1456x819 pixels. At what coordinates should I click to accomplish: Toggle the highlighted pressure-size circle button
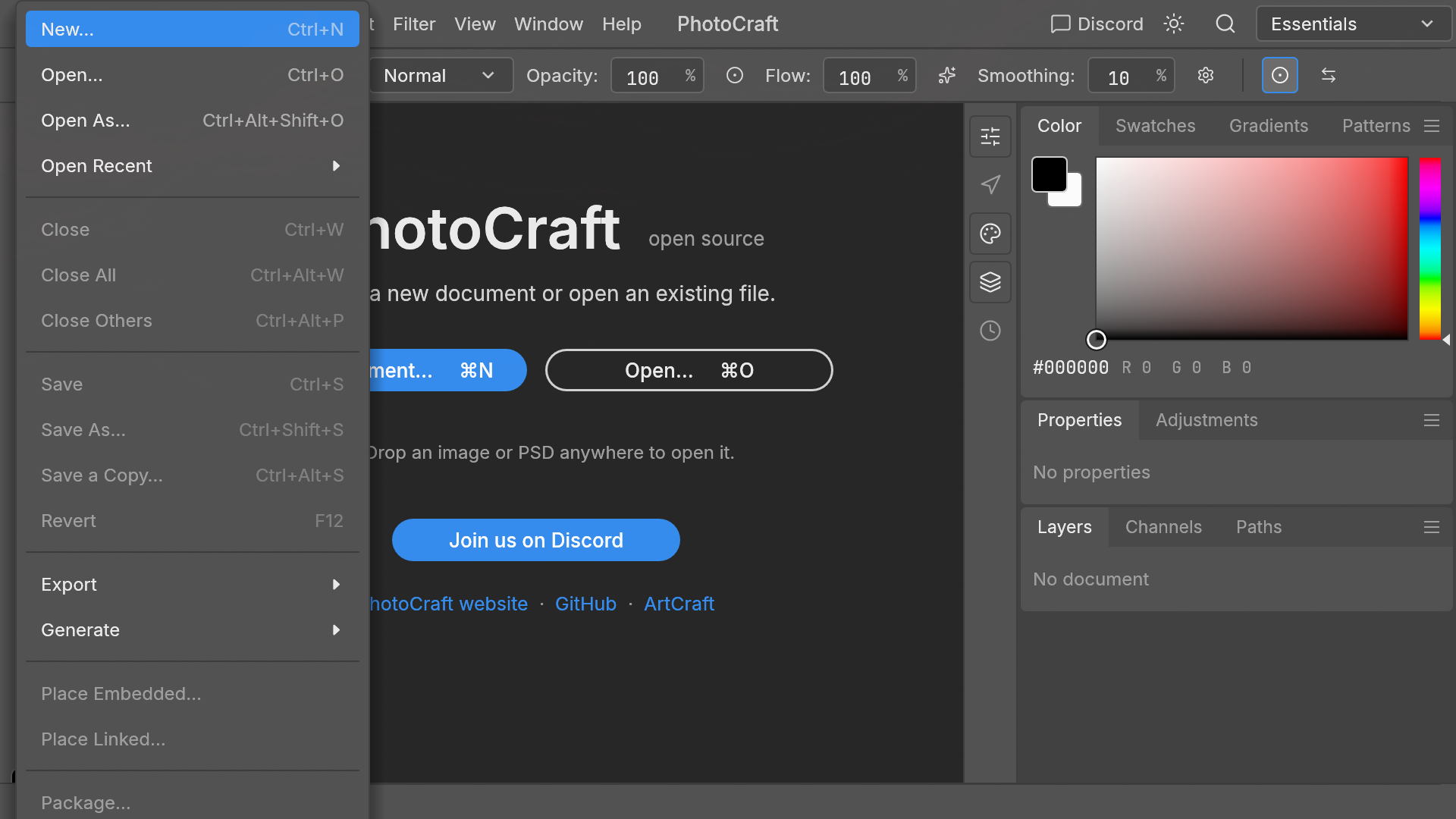click(1280, 75)
